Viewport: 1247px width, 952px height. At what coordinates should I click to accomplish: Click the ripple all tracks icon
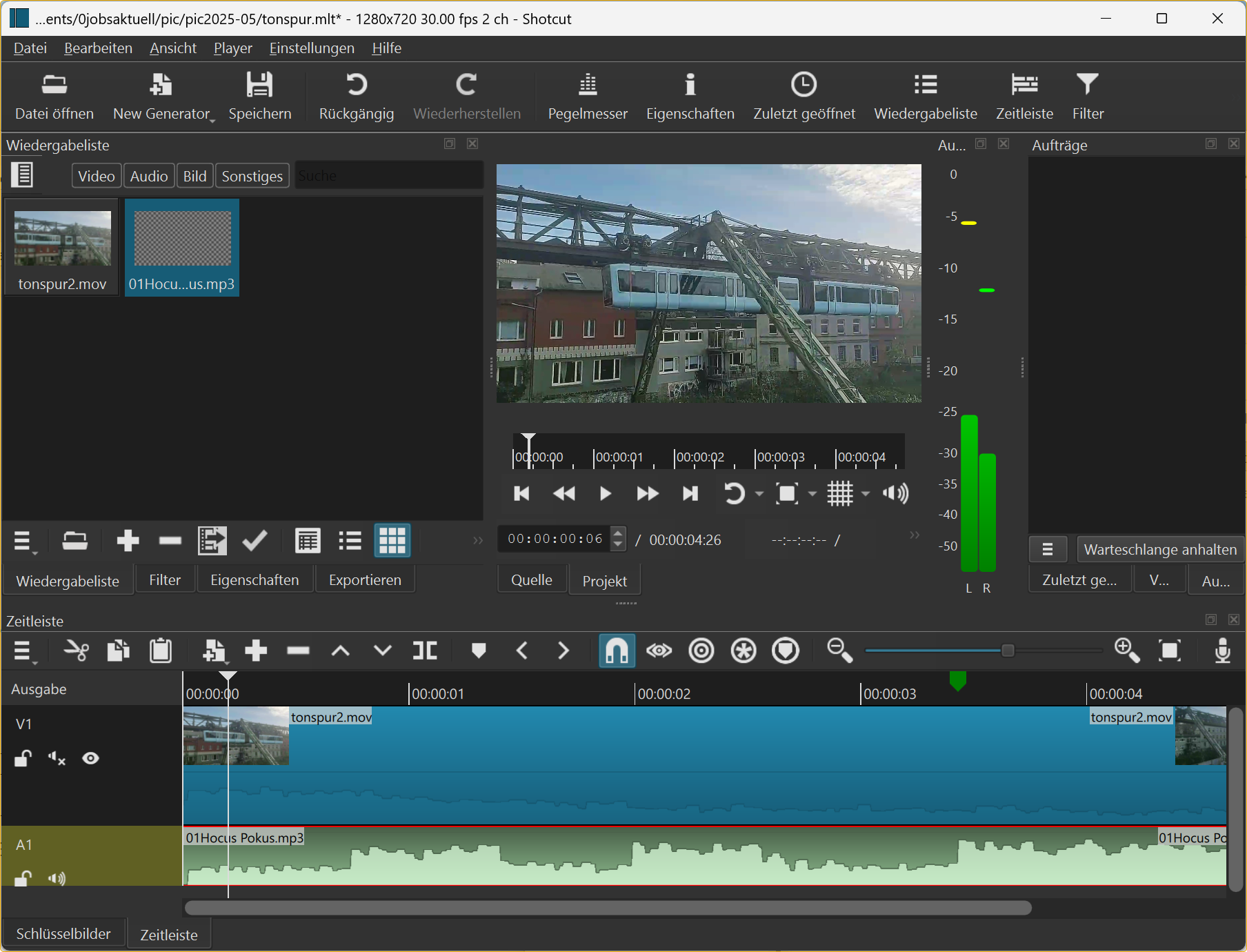coord(744,651)
